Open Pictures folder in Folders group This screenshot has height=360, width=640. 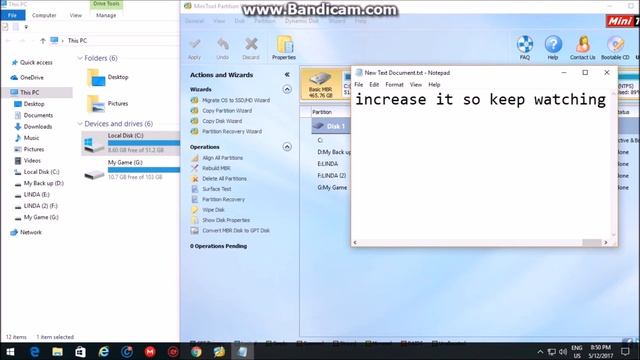(x=108, y=104)
